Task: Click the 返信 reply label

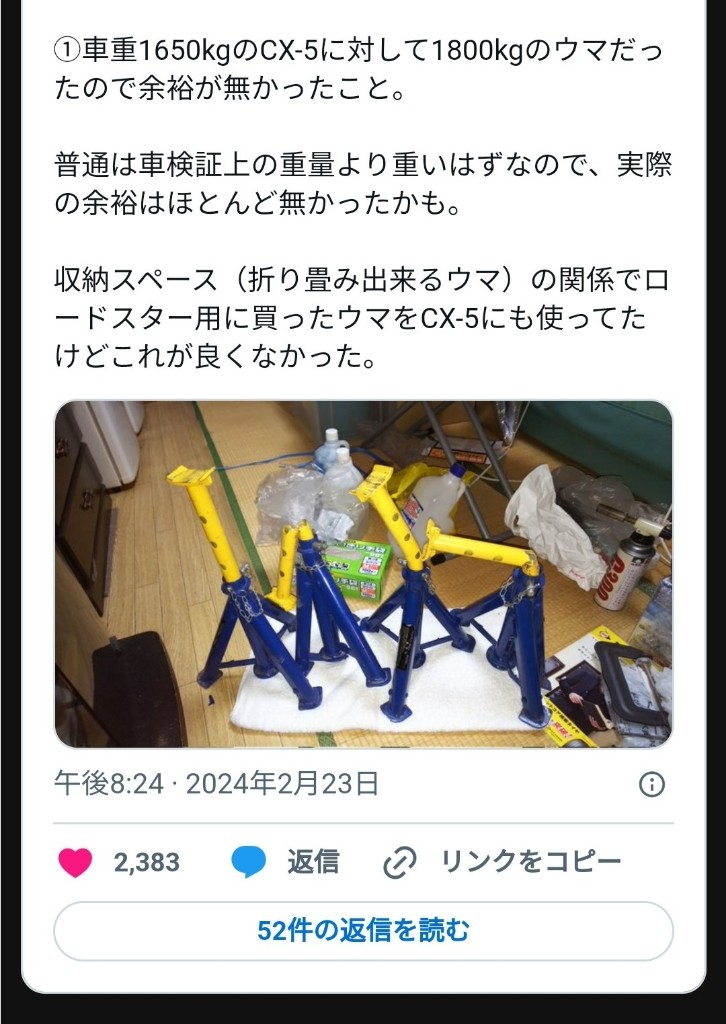Action: tap(313, 862)
